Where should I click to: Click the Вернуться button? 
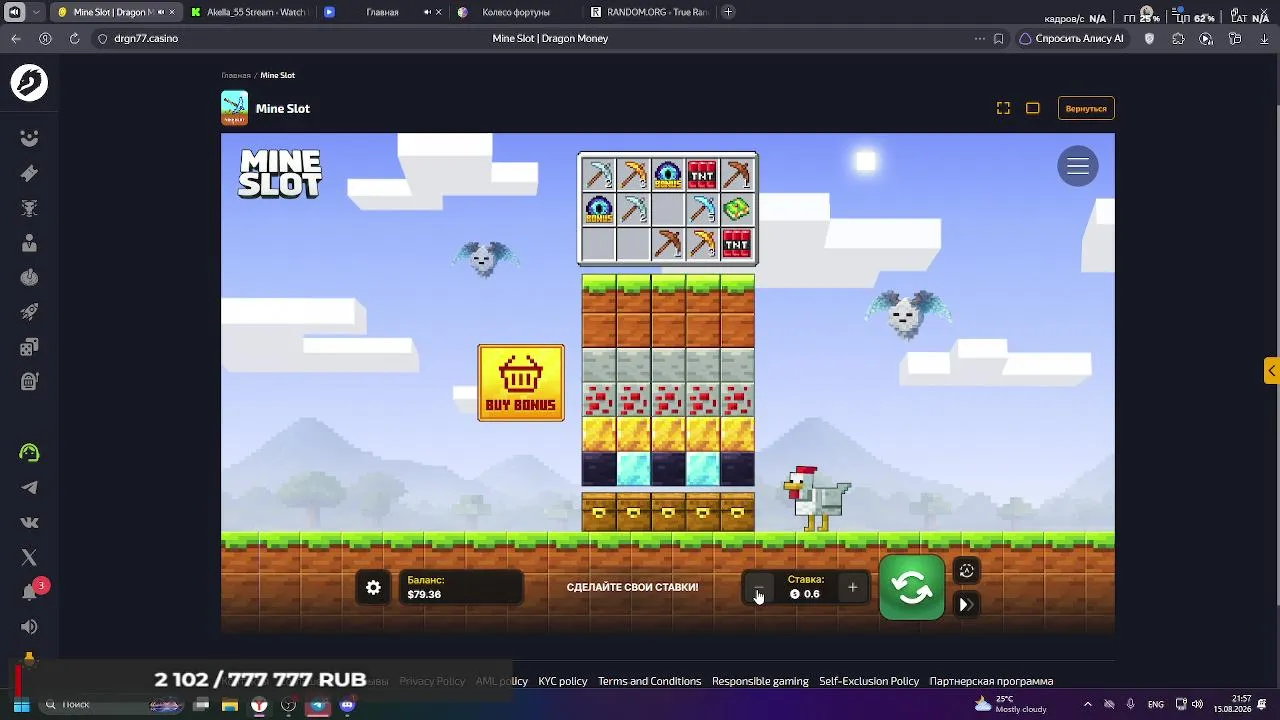(1086, 108)
